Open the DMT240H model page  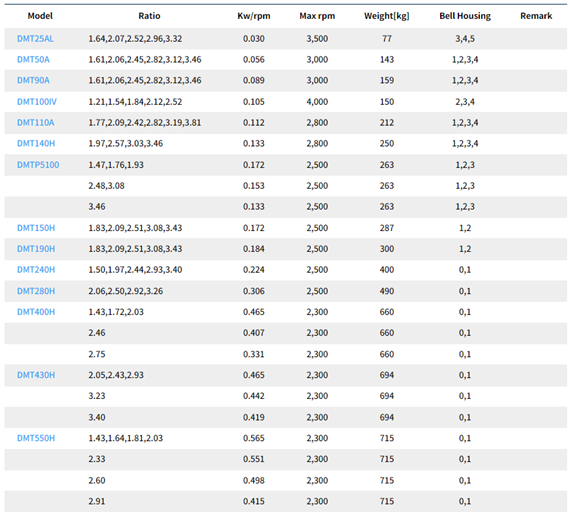pyautogui.click(x=36, y=270)
